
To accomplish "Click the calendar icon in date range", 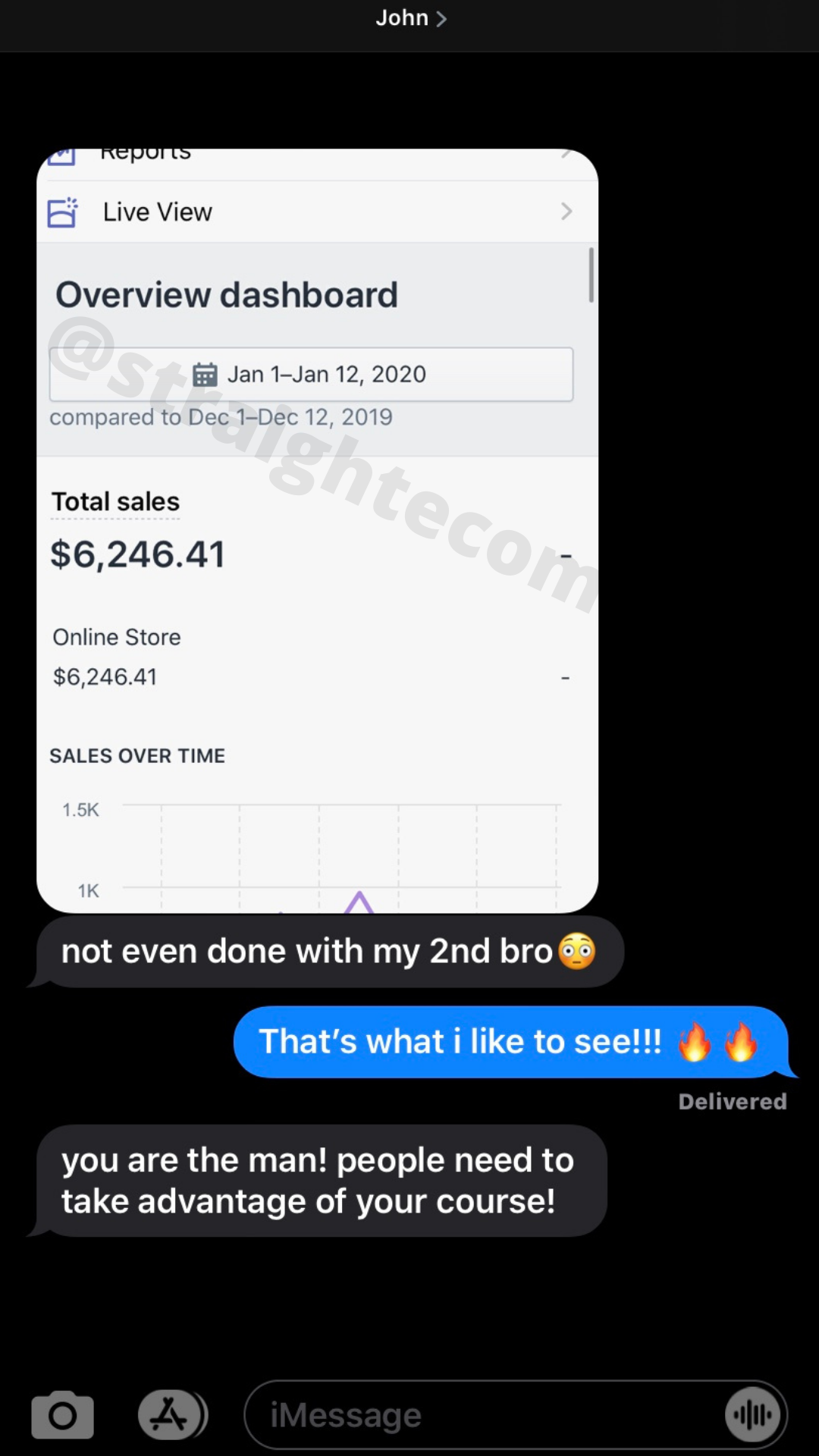I will coord(205,375).
